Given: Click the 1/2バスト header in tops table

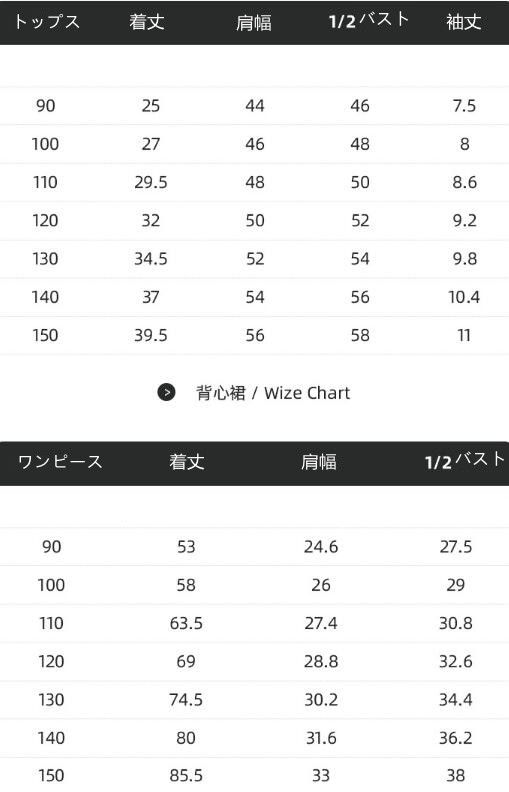Looking at the screenshot, I should [369, 20].
